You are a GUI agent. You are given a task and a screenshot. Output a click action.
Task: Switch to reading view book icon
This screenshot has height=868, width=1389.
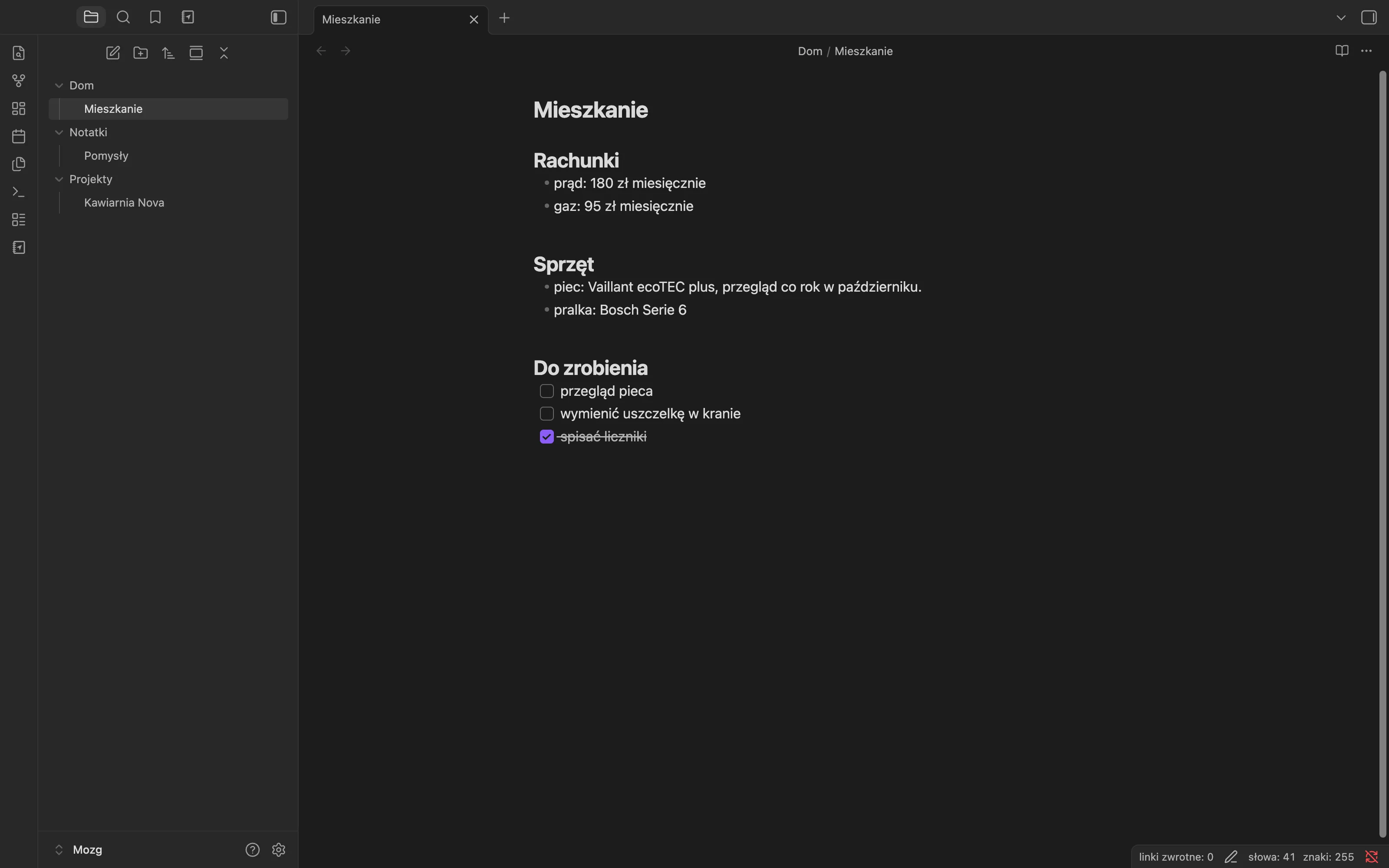coord(1341,51)
